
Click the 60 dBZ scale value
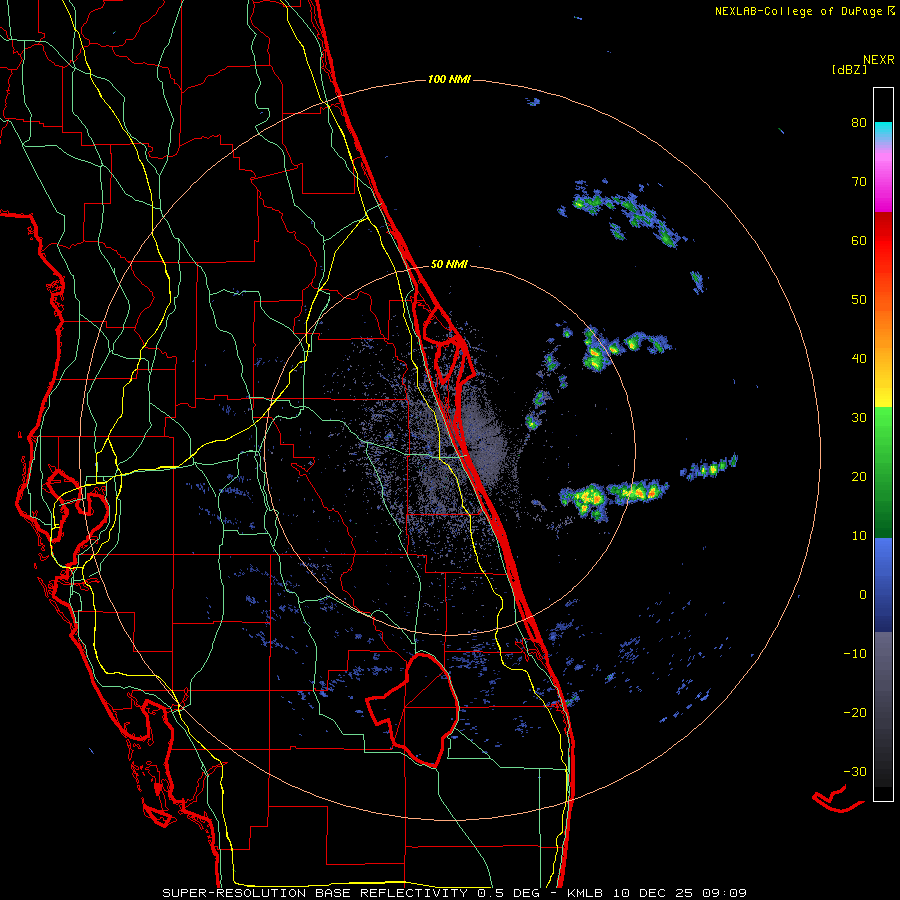pyautogui.click(x=859, y=240)
